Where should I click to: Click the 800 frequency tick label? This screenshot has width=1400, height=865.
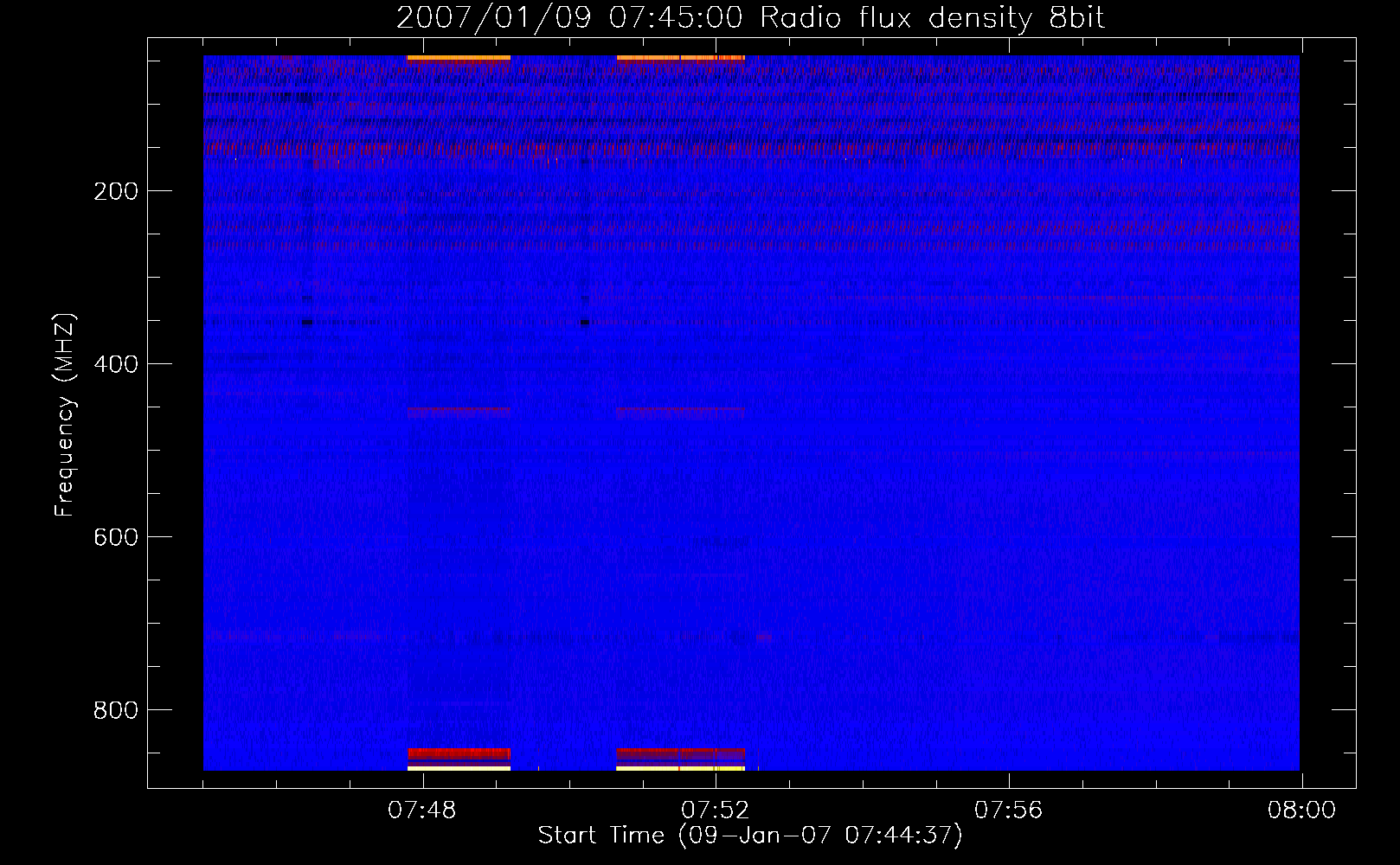click(116, 710)
